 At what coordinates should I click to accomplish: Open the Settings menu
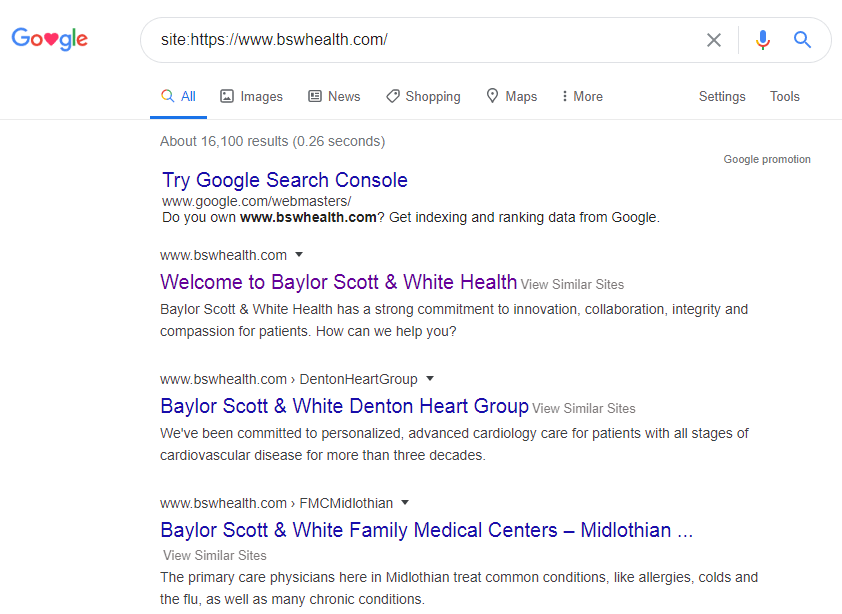point(722,96)
